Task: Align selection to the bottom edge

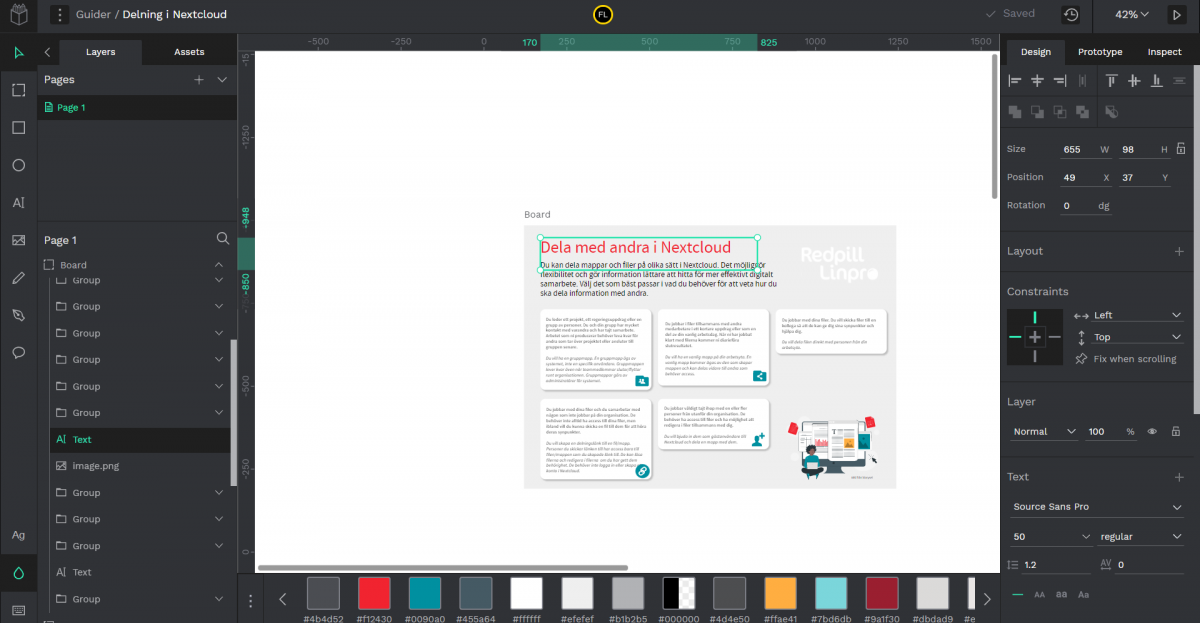Action: pyautogui.click(x=1156, y=80)
